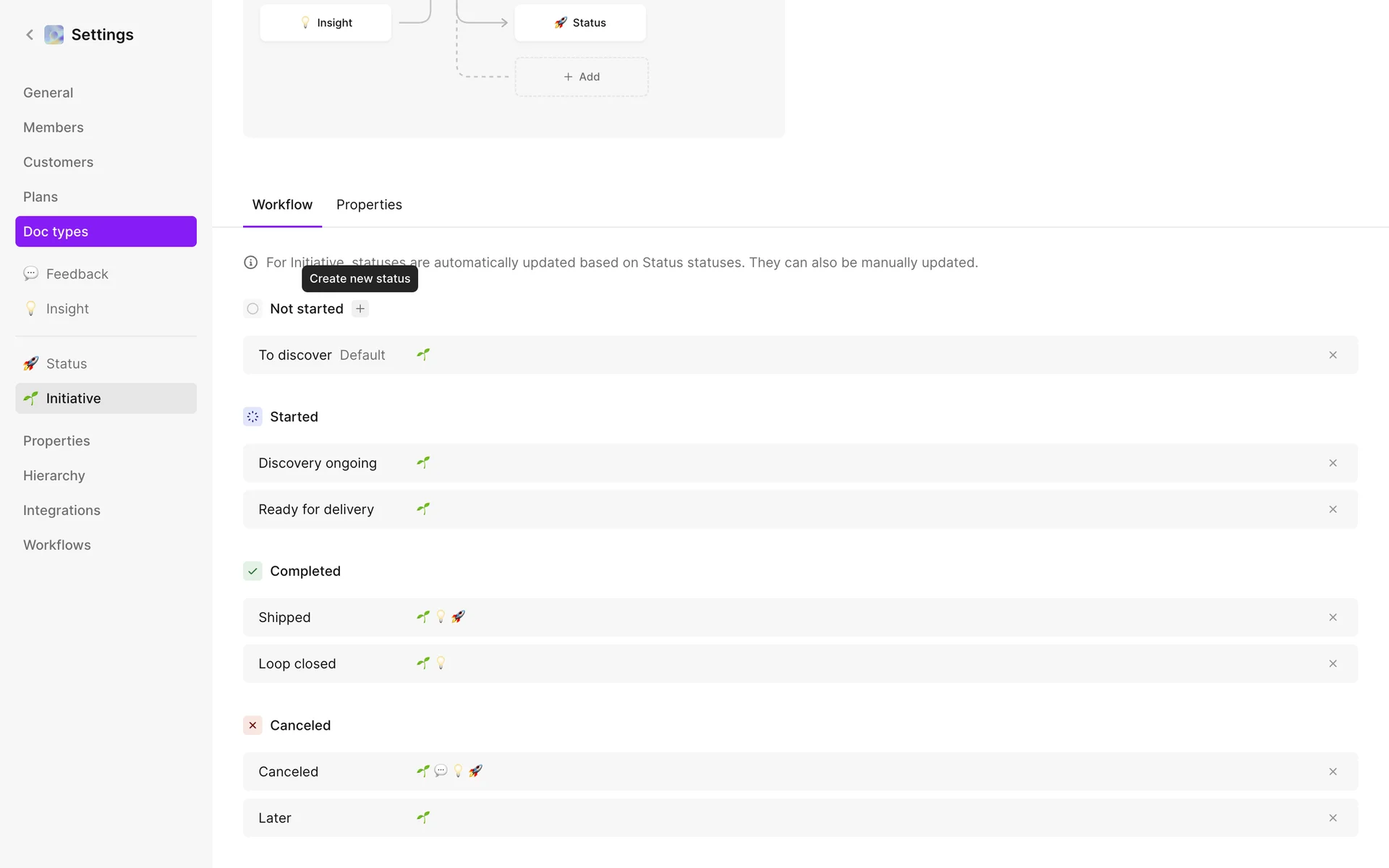This screenshot has width=1389, height=868.
Task: Remove the Ready for delivery status
Action: [1333, 509]
